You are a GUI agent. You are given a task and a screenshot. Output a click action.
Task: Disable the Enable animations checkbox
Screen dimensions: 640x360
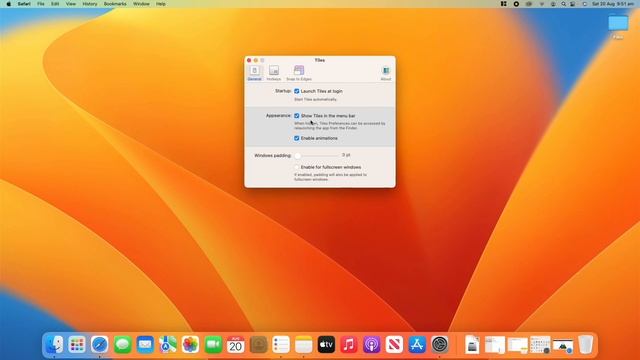297,138
